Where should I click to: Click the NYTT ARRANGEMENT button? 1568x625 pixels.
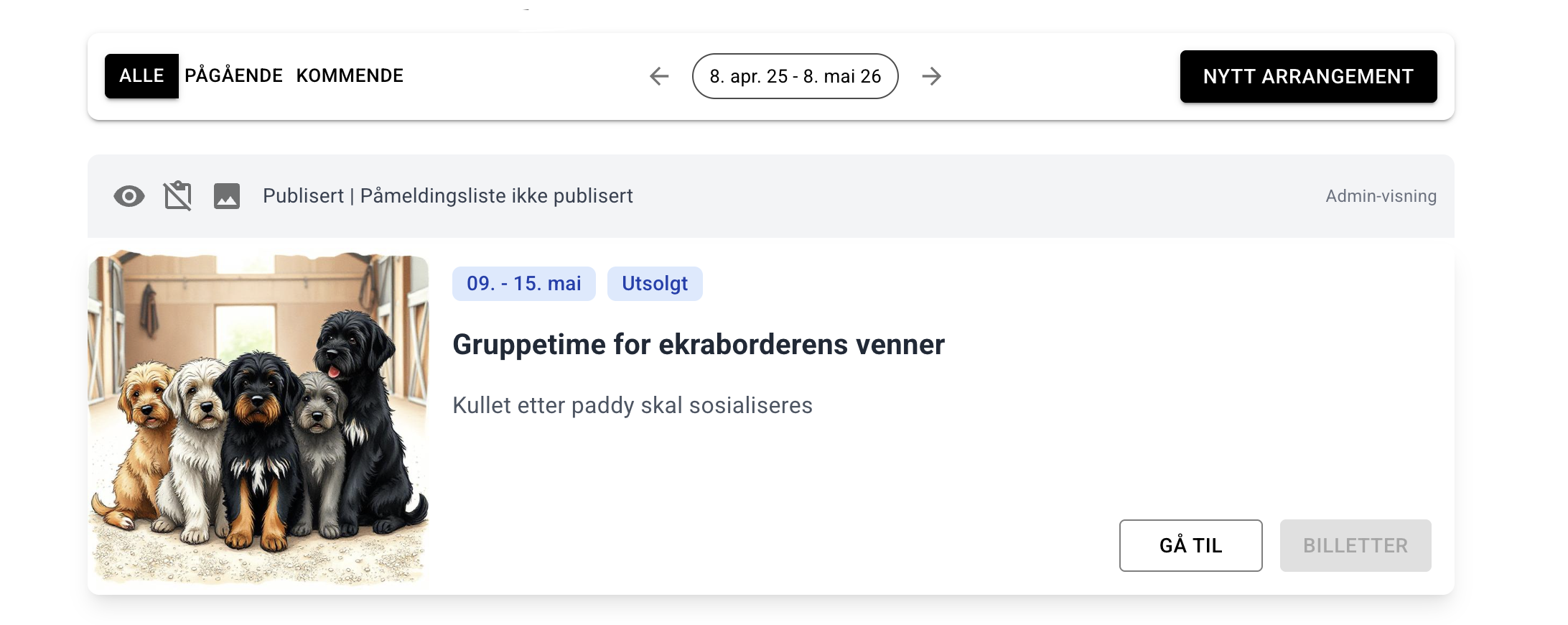(x=1307, y=76)
